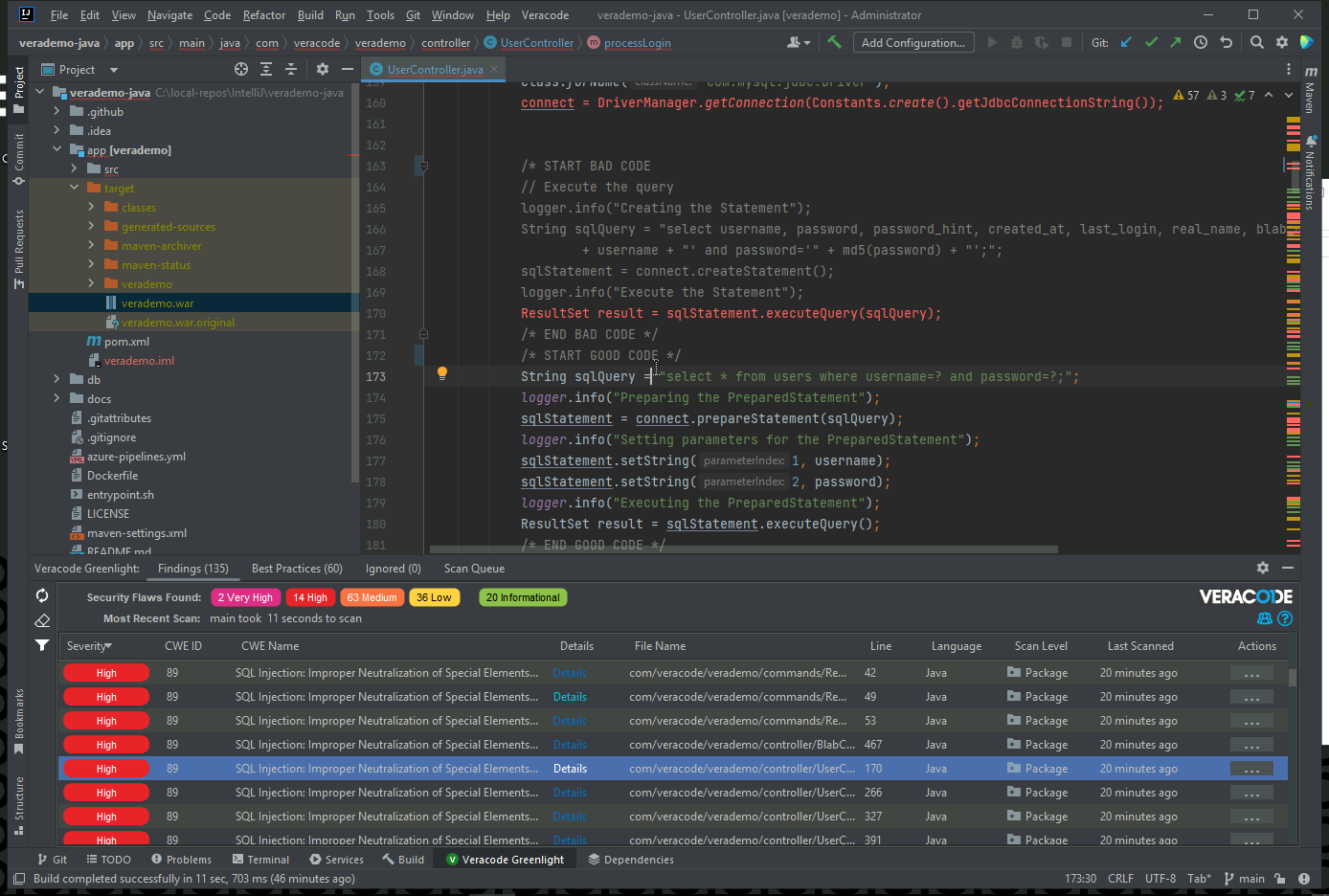Toggle the Bookmarks tool window
Image resolution: width=1329 pixels, height=896 pixels.
point(18,721)
